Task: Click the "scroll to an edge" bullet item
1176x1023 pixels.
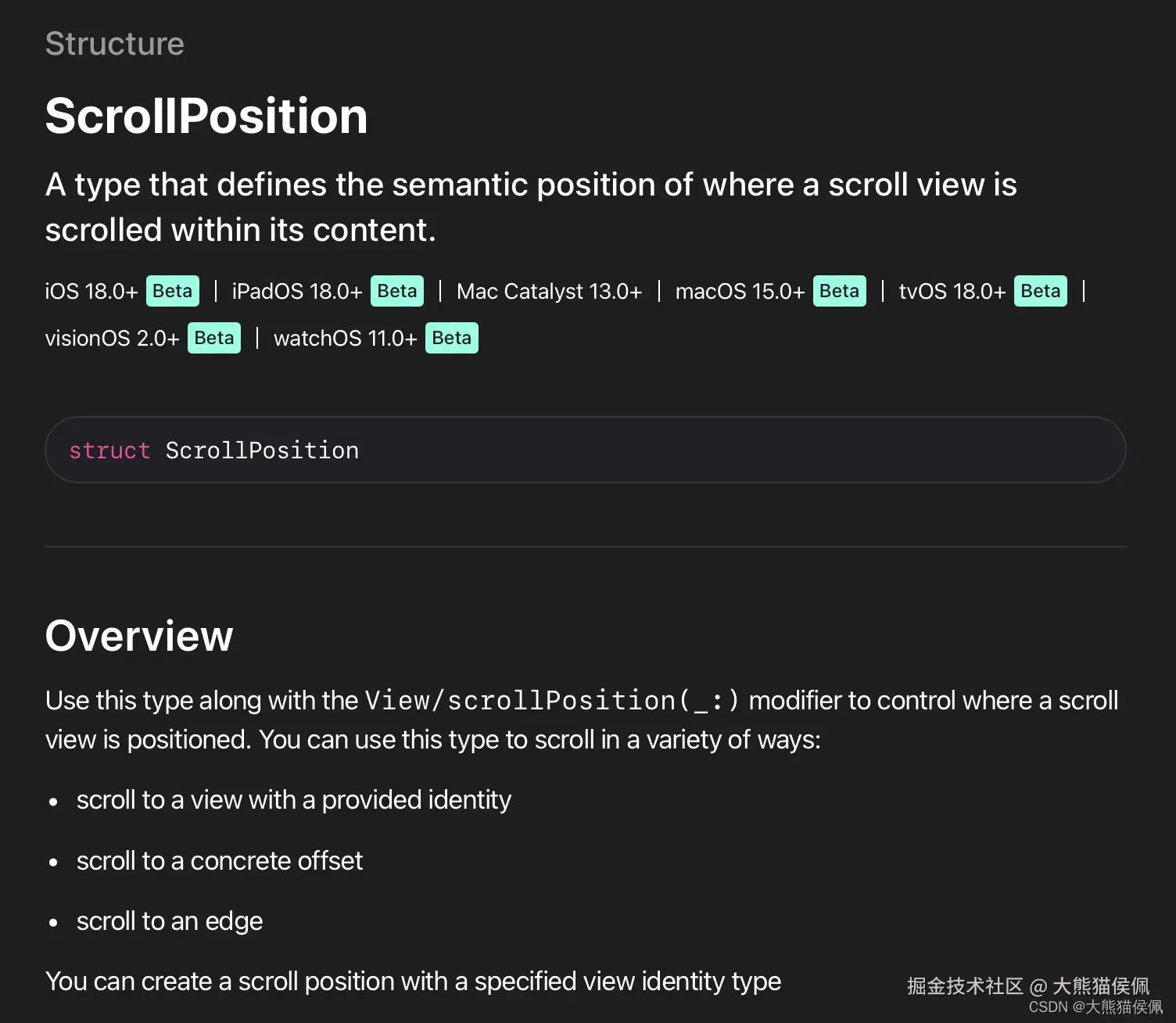Action: (x=170, y=921)
